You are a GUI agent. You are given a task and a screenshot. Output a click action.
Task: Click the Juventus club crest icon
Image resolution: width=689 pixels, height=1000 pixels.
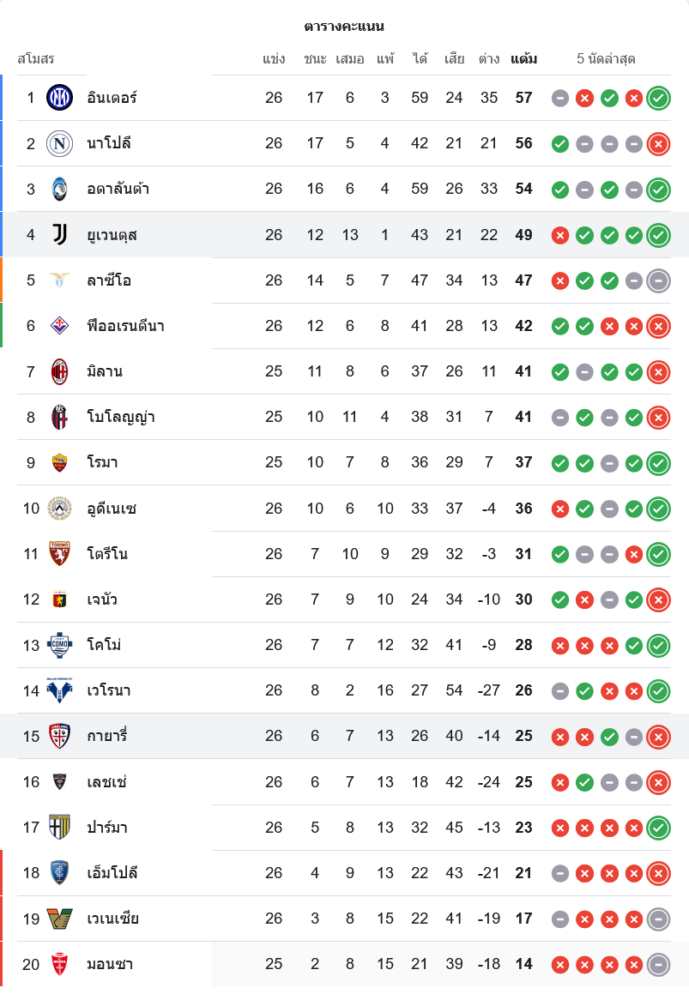60,235
